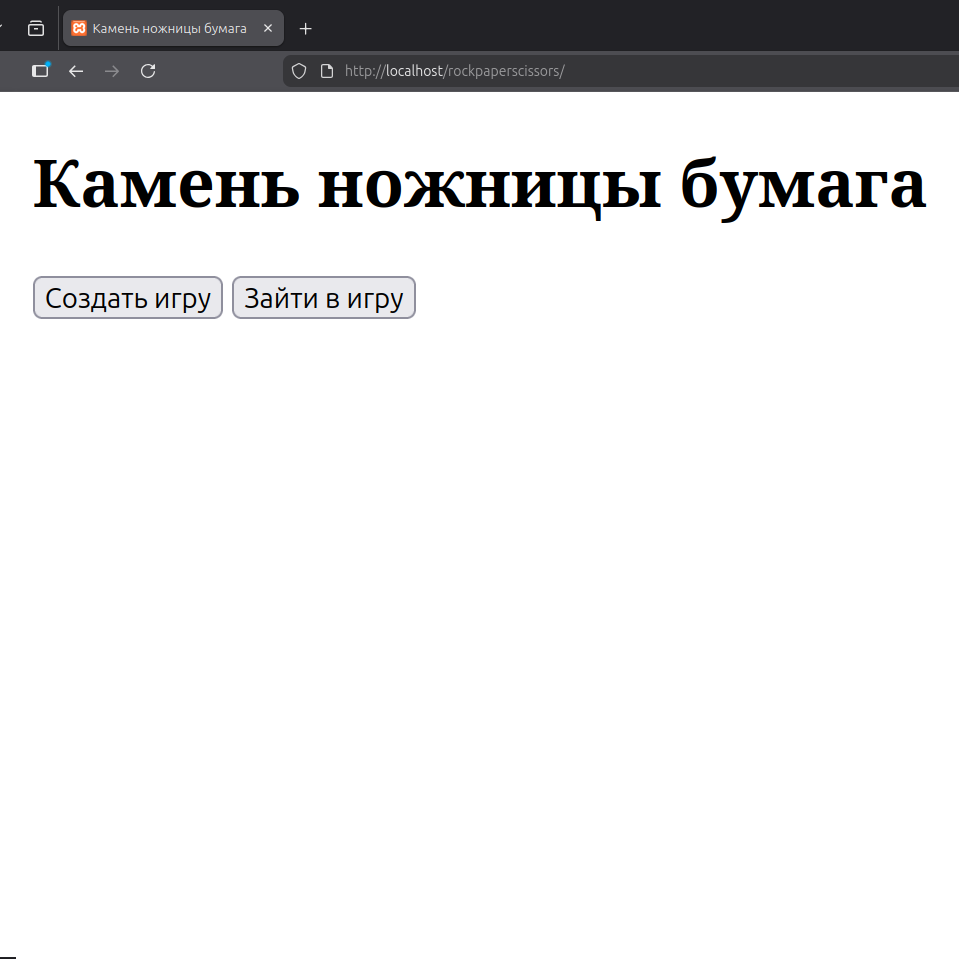Open the tracking protection shield panel

pos(298,71)
